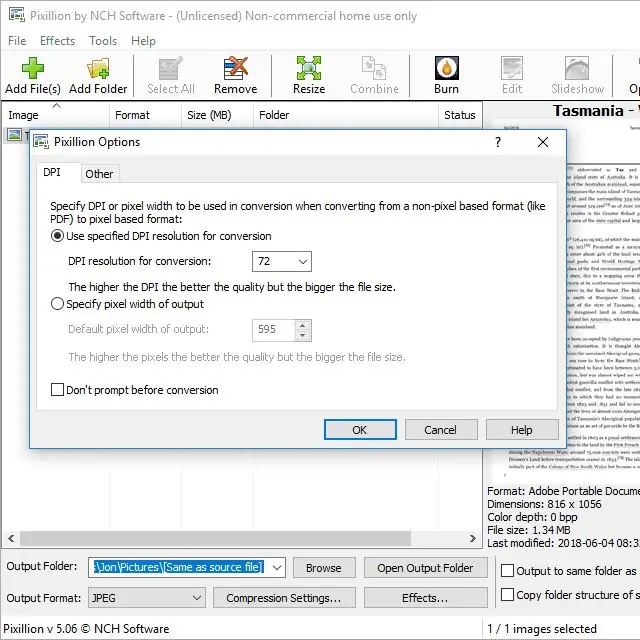The height and width of the screenshot is (640, 640).
Task: Enable Don't prompt before conversion
Action: pos(58,389)
